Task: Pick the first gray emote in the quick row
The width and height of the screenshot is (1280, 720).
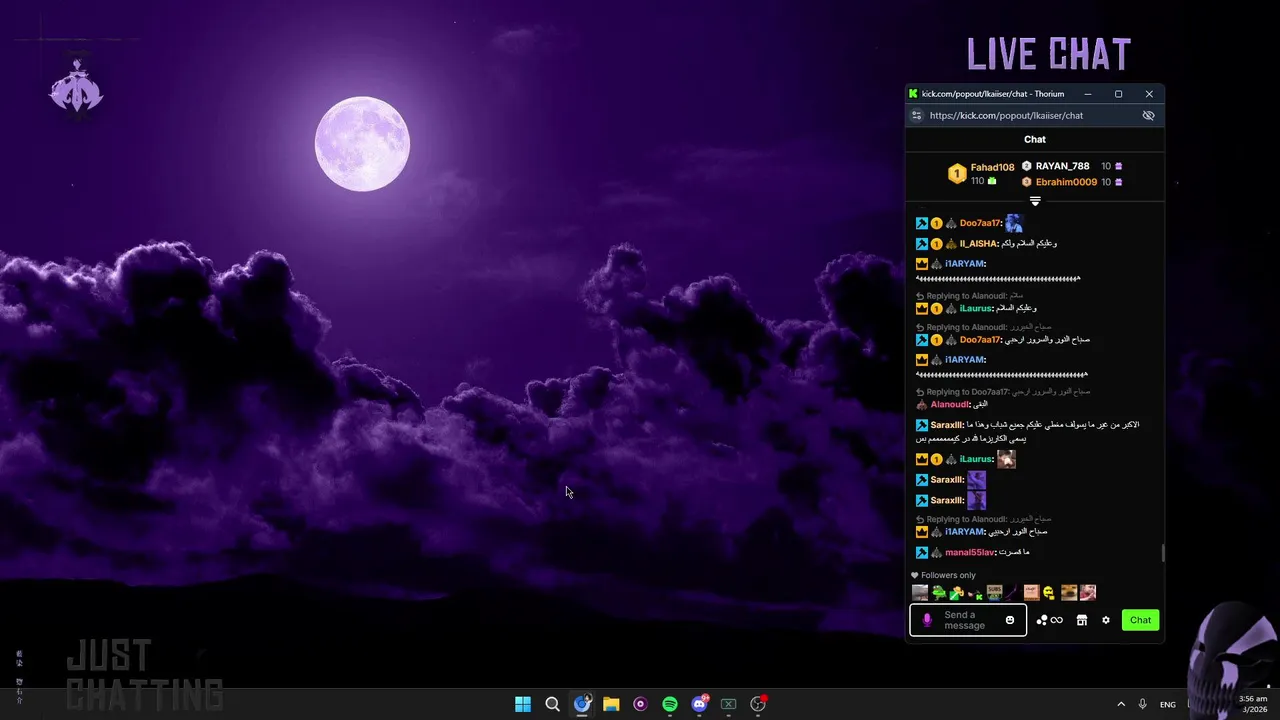Action: coord(920,593)
